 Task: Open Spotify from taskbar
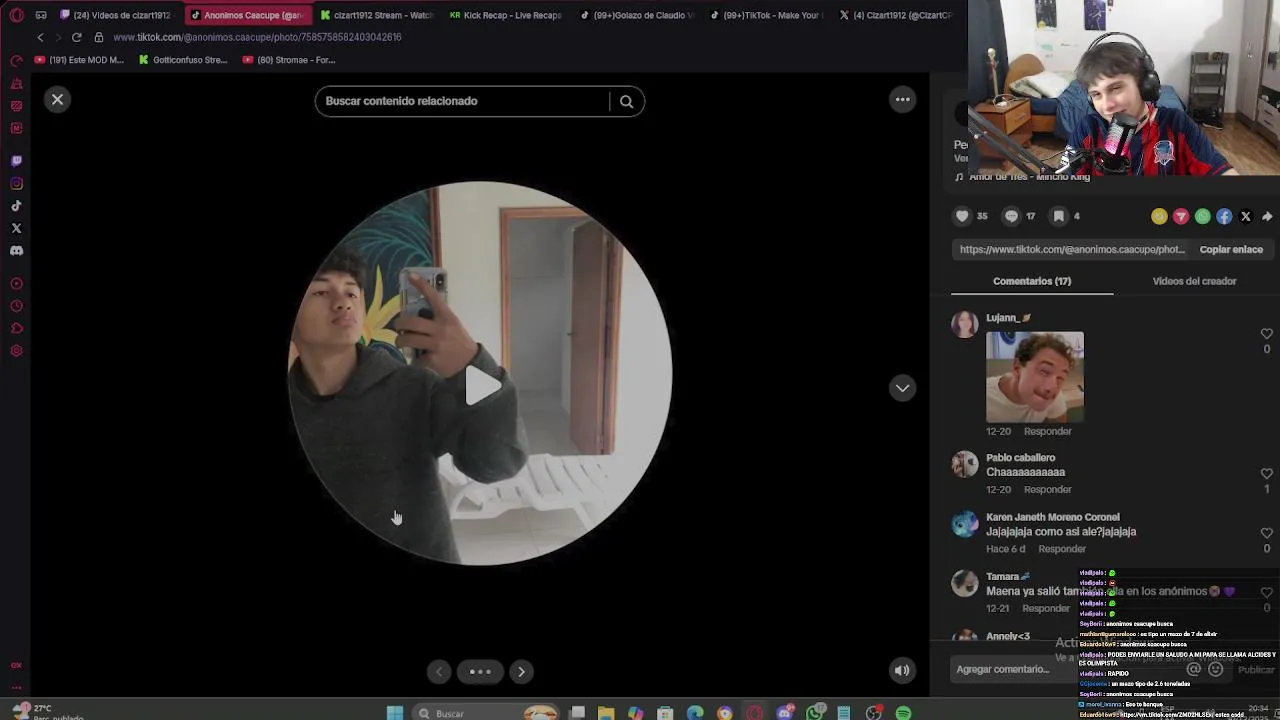click(904, 713)
